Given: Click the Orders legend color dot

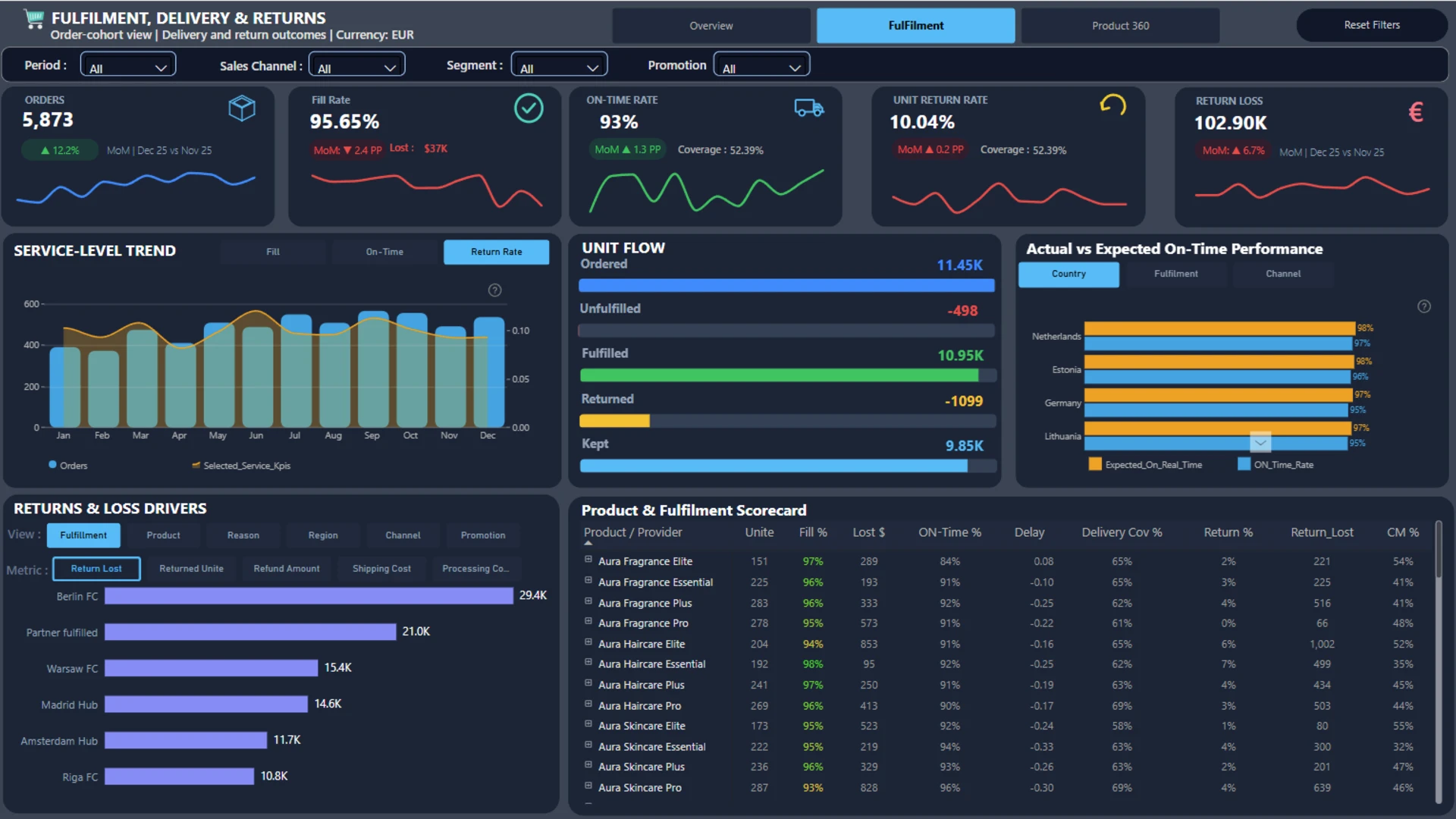Looking at the screenshot, I should [52, 465].
